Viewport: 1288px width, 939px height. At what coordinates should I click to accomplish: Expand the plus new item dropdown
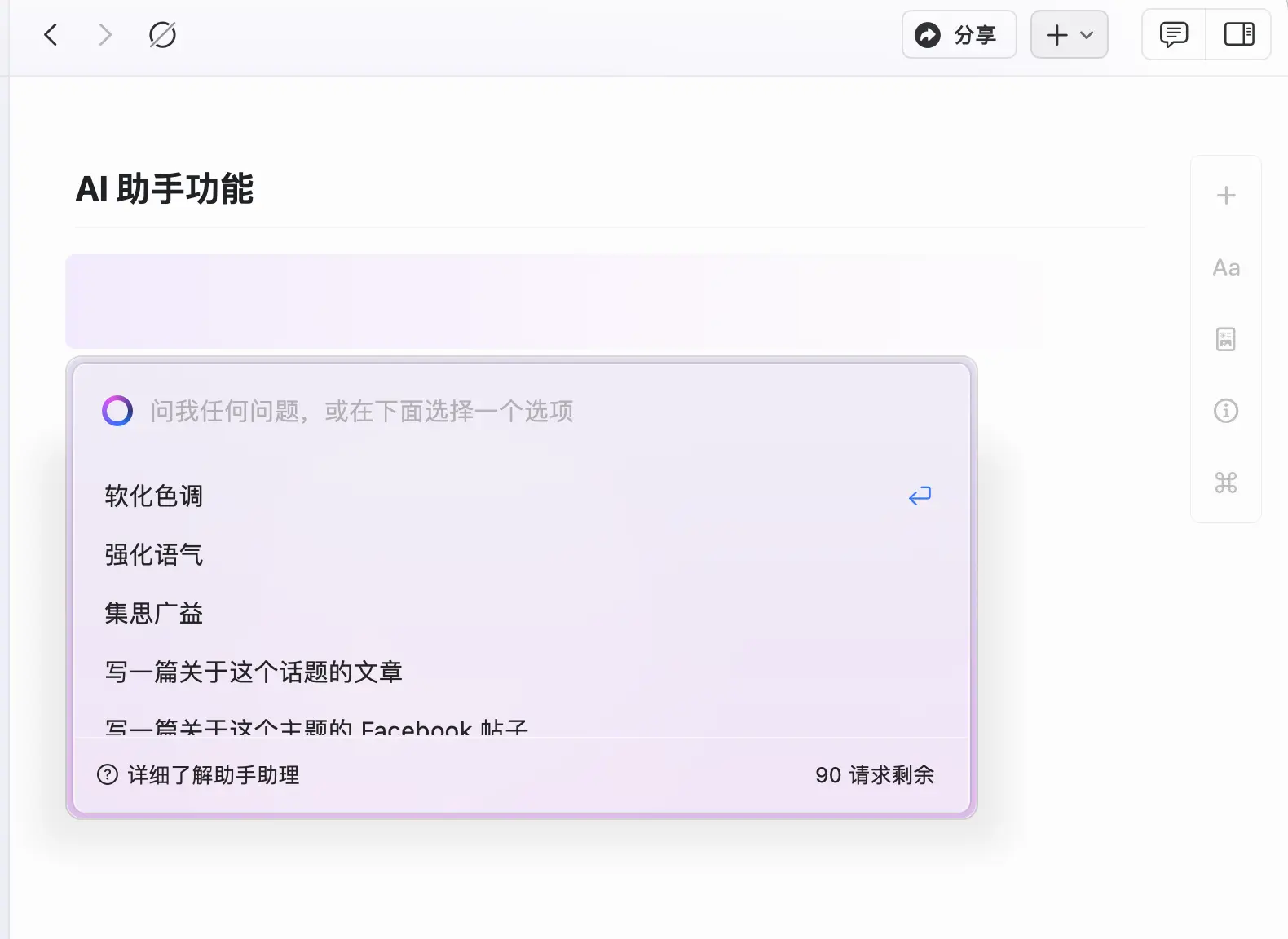[1069, 35]
